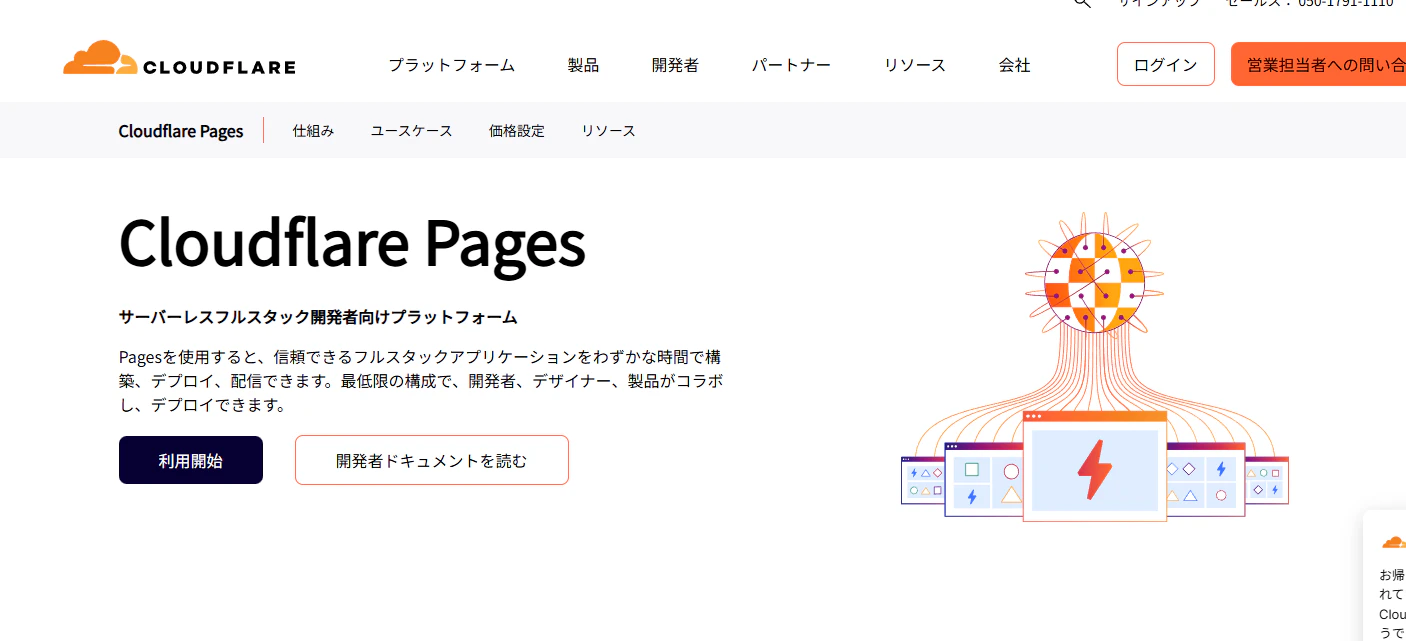Click the lightning bolt window illustration
This screenshot has width=1406, height=641.
pyautogui.click(x=1095, y=466)
